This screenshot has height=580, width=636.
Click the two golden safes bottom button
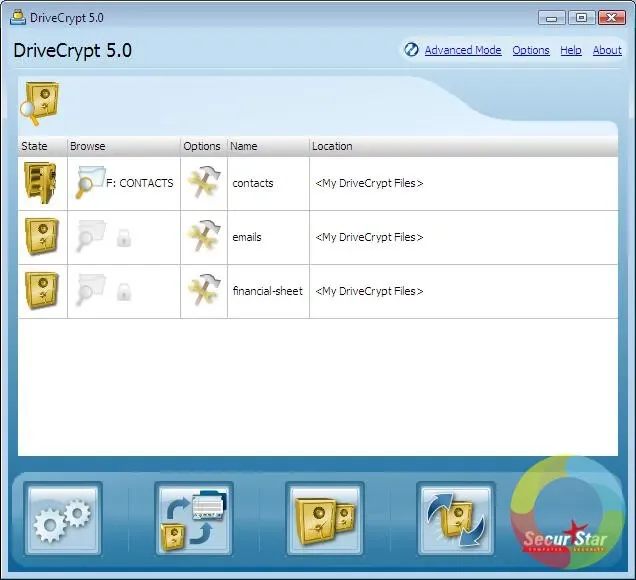[x=325, y=519]
